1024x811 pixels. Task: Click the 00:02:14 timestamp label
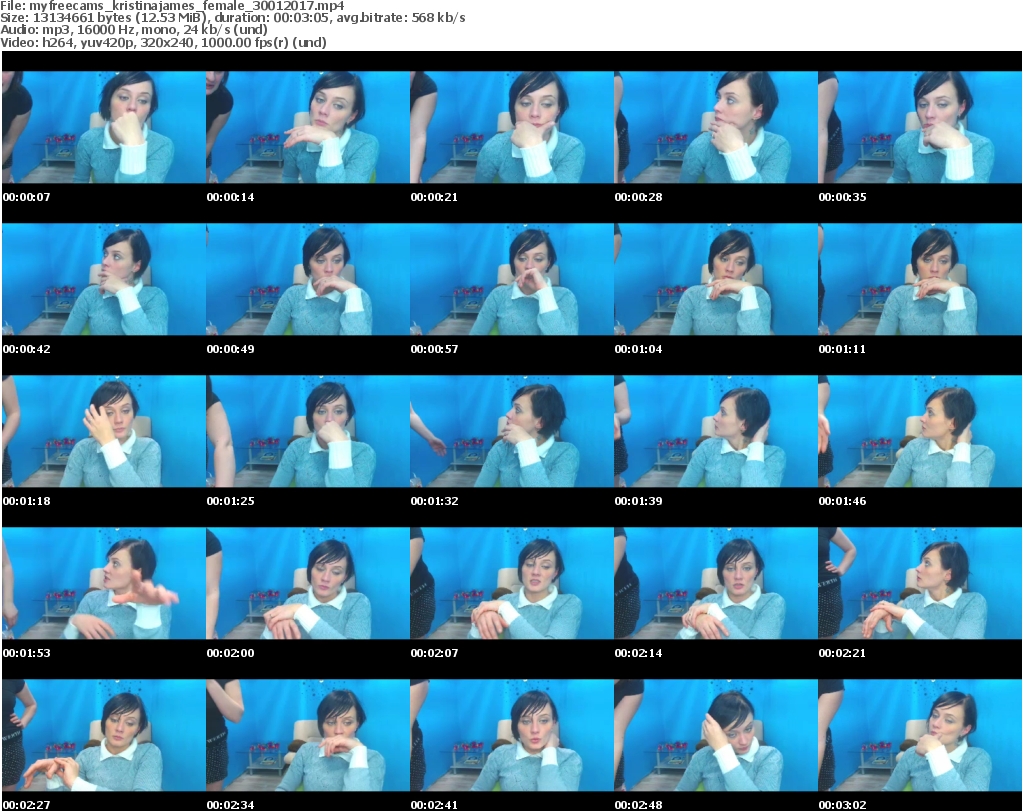(x=639, y=653)
